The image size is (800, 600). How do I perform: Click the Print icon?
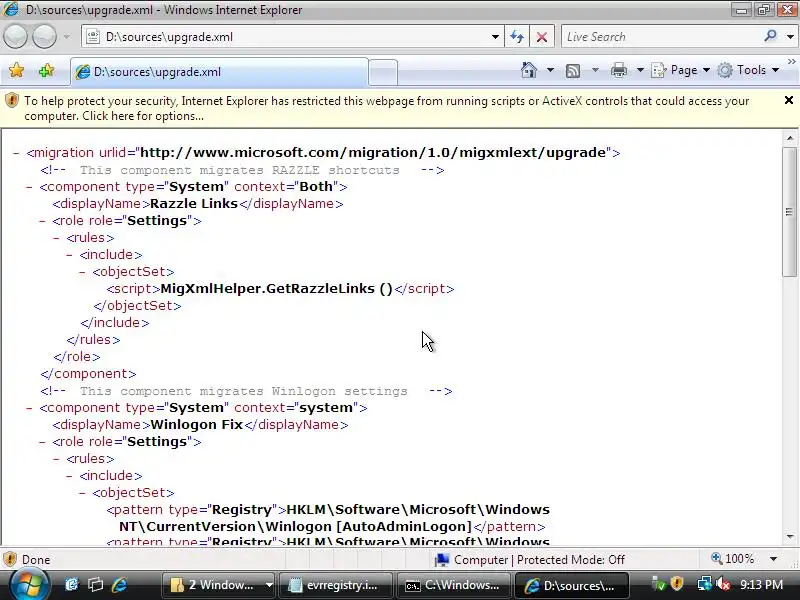tap(618, 70)
